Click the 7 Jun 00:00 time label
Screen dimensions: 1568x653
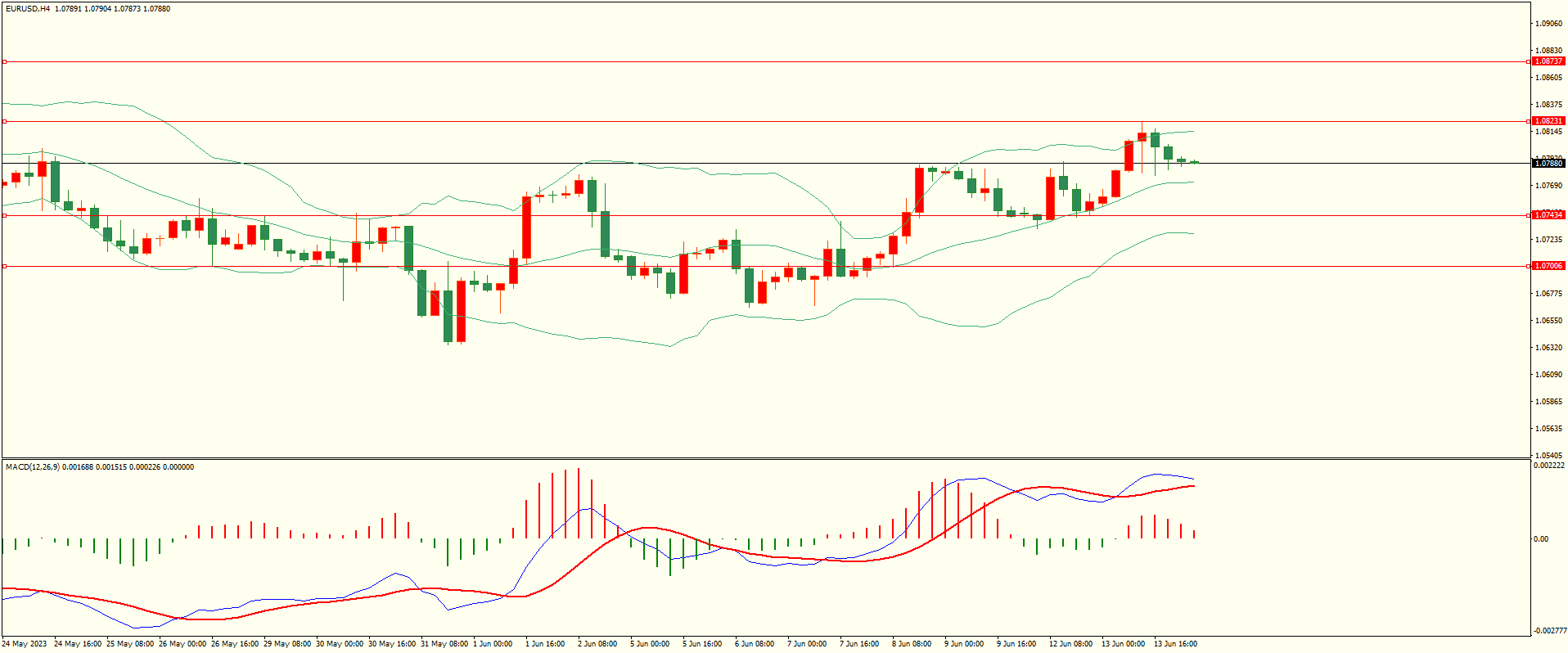coord(807,644)
